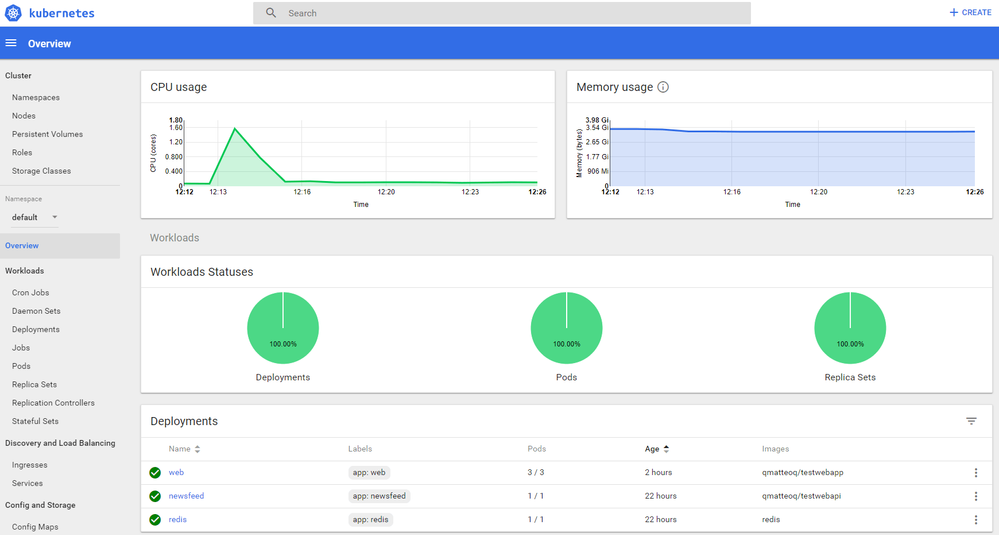Image resolution: width=999 pixels, height=535 pixels.
Task: Click the Memory usage info icon
Action: click(663, 87)
